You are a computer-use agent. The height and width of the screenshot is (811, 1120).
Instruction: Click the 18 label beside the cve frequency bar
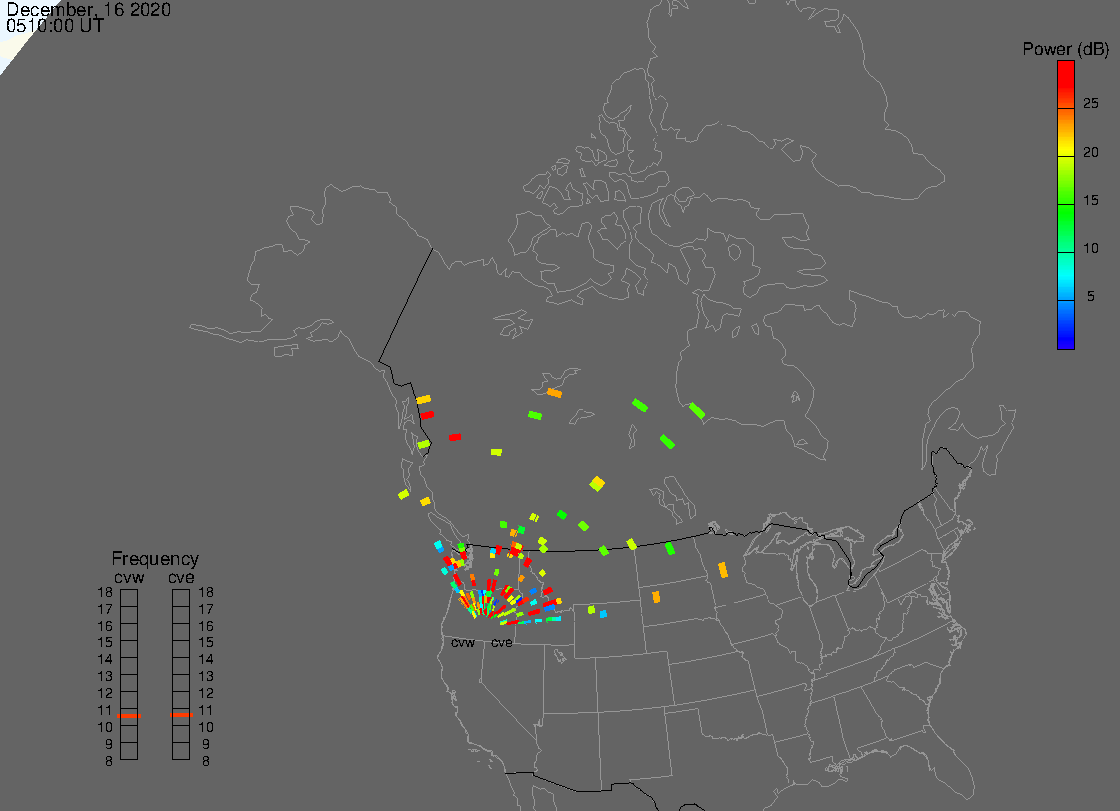pyautogui.click(x=206, y=592)
